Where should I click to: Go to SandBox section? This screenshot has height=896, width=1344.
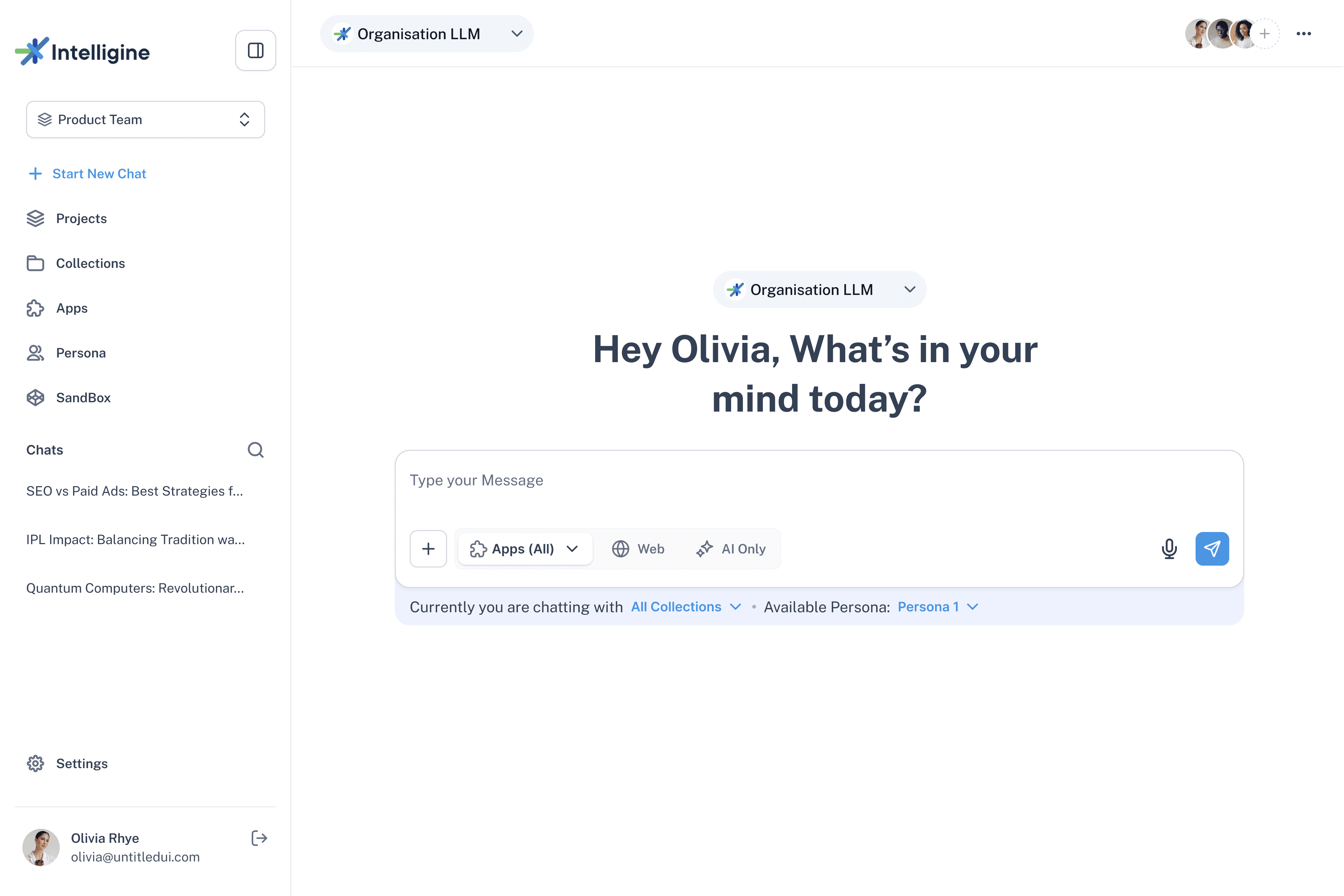coord(83,398)
